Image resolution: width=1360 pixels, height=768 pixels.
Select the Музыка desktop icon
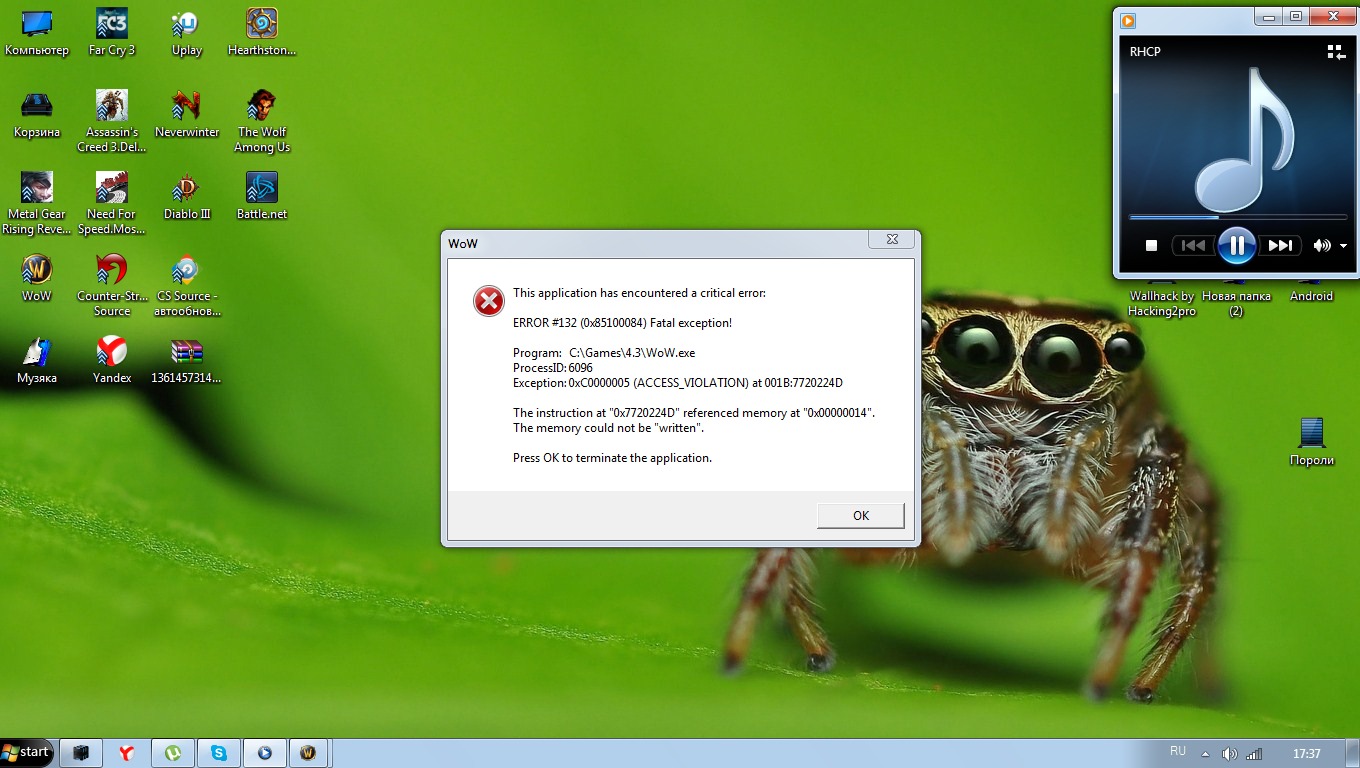pos(37,361)
